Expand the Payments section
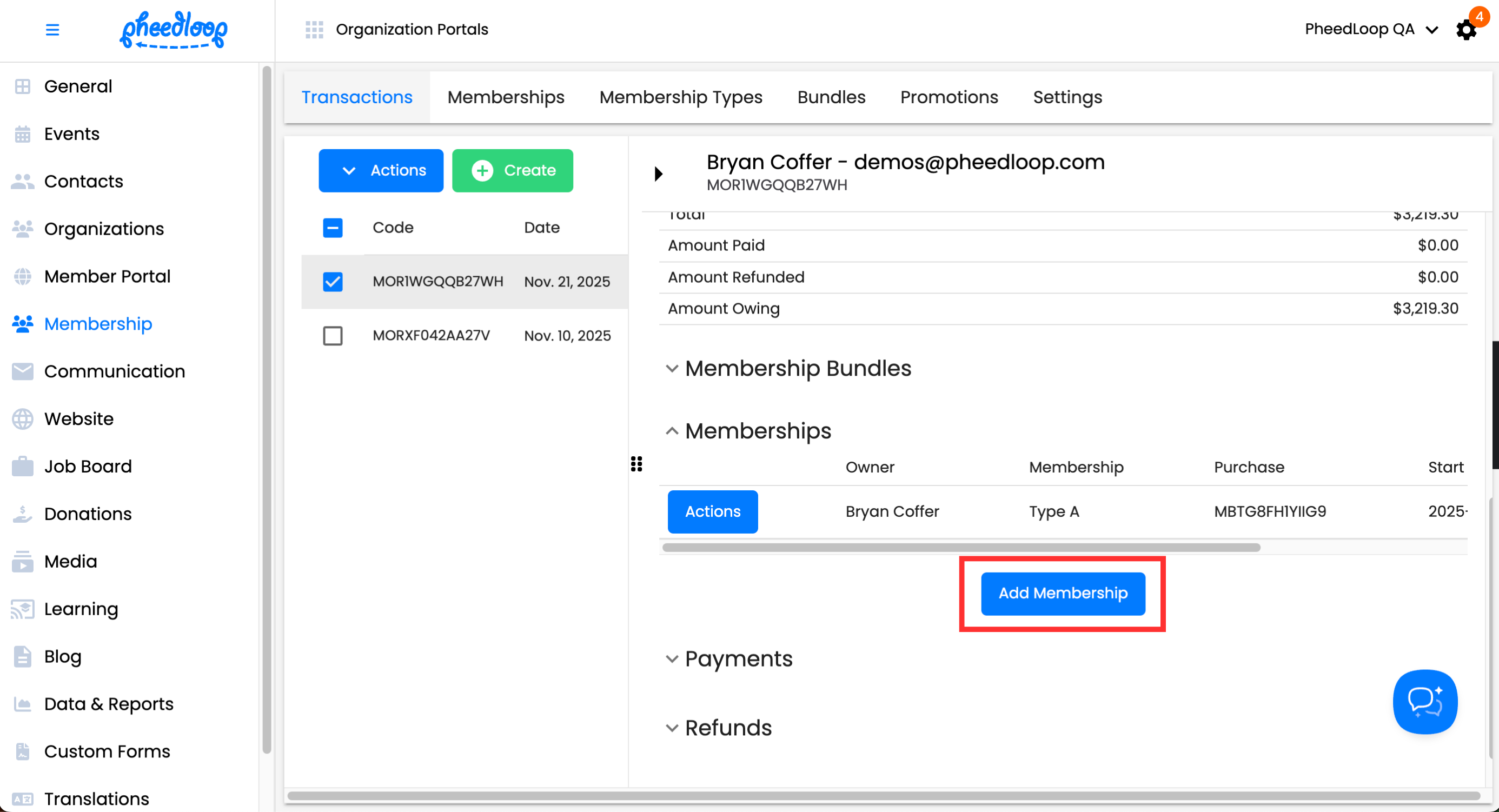 click(x=738, y=658)
